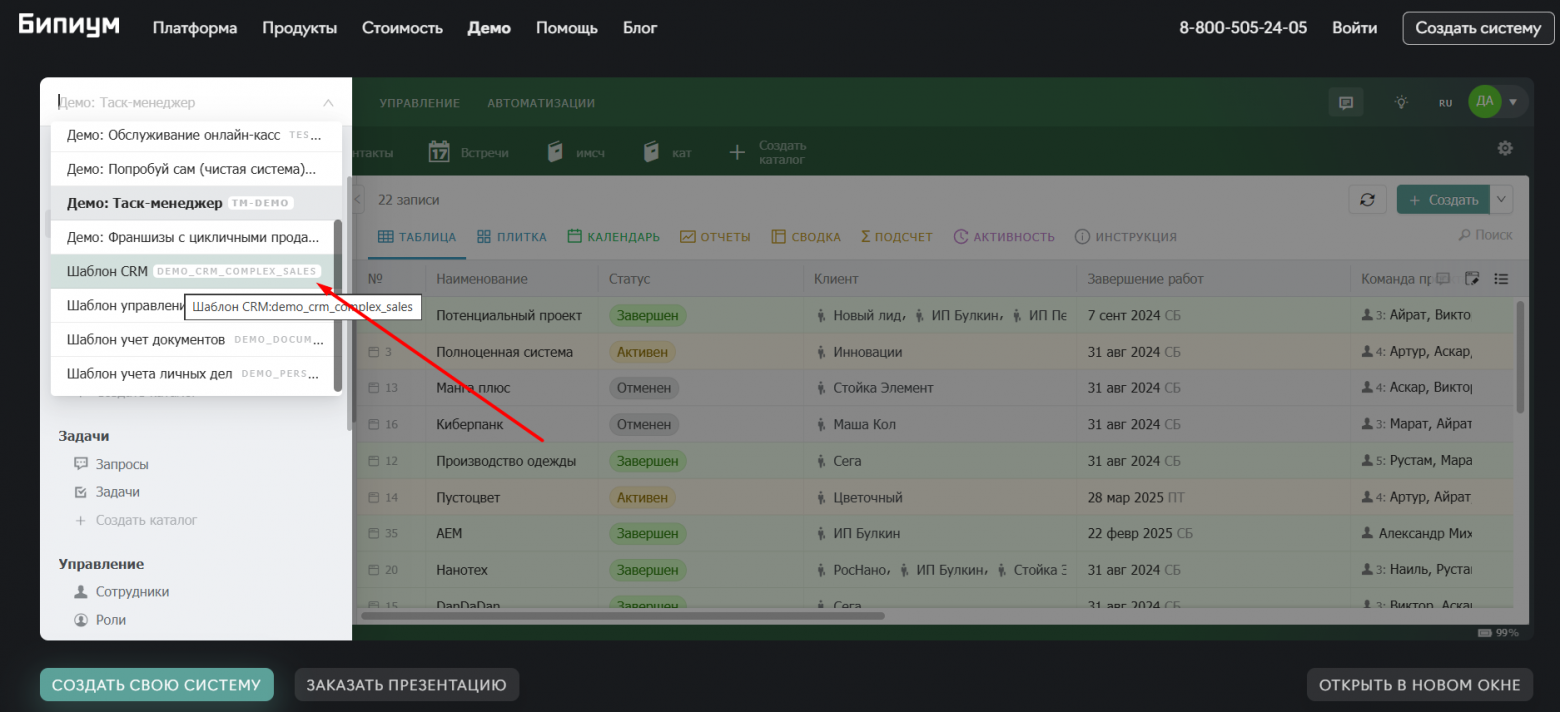
Task: Click Заказать презентацию button
Action: pos(407,685)
